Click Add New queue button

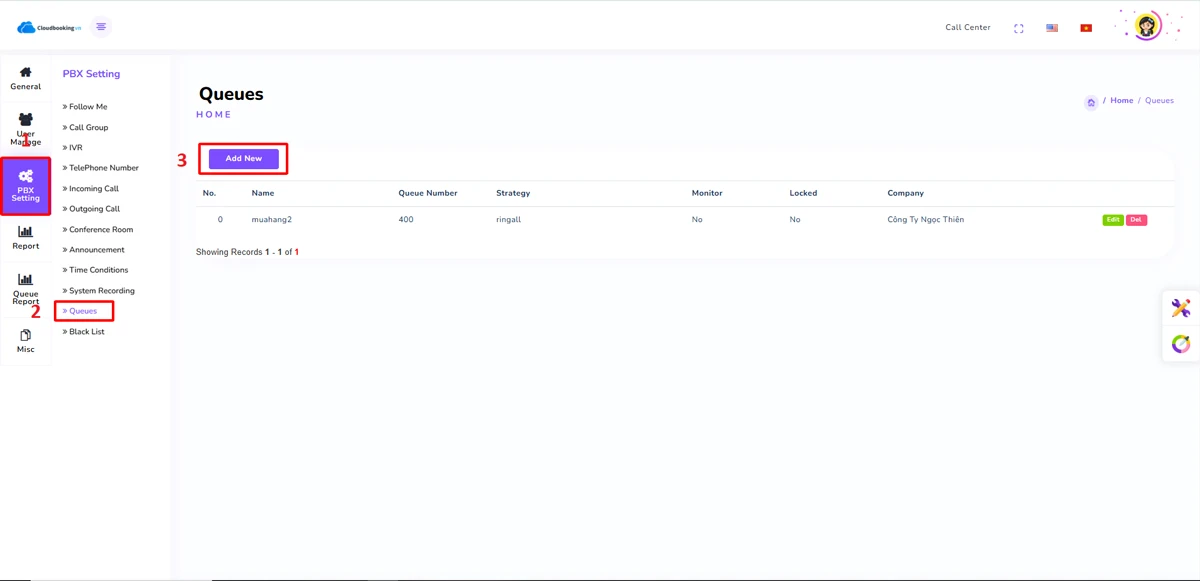tap(244, 159)
